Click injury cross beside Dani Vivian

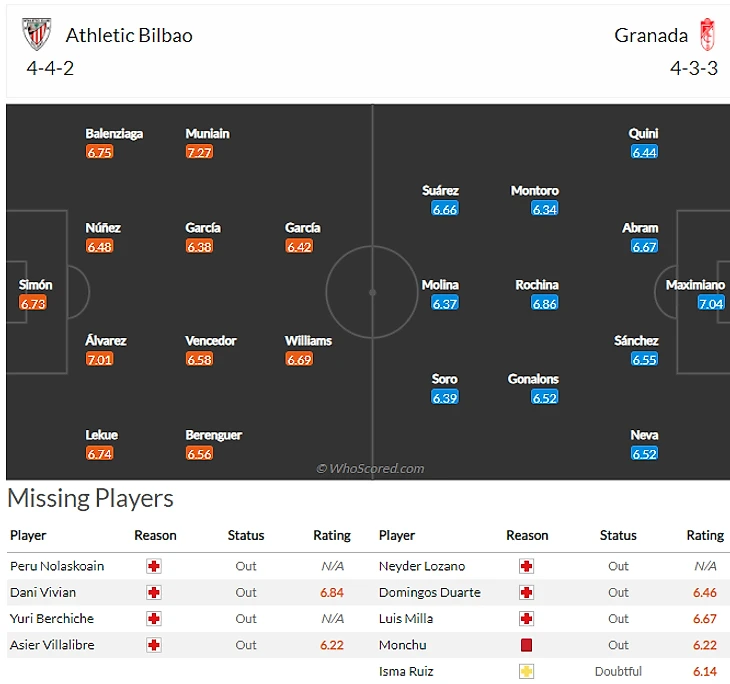[154, 592]
